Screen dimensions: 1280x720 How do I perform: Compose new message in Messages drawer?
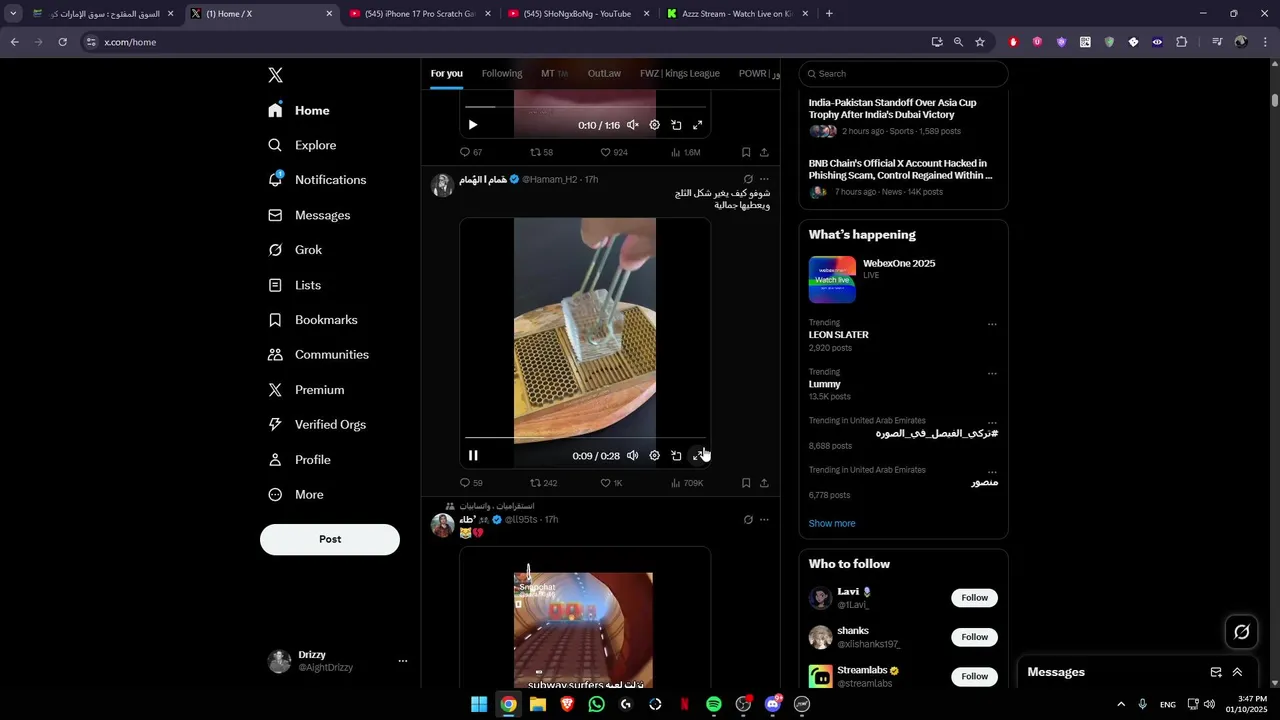coord(1216,672)
